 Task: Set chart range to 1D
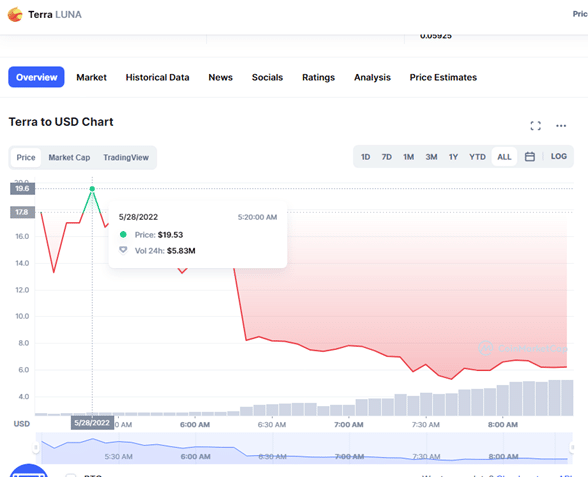click(x=366, y=157)
